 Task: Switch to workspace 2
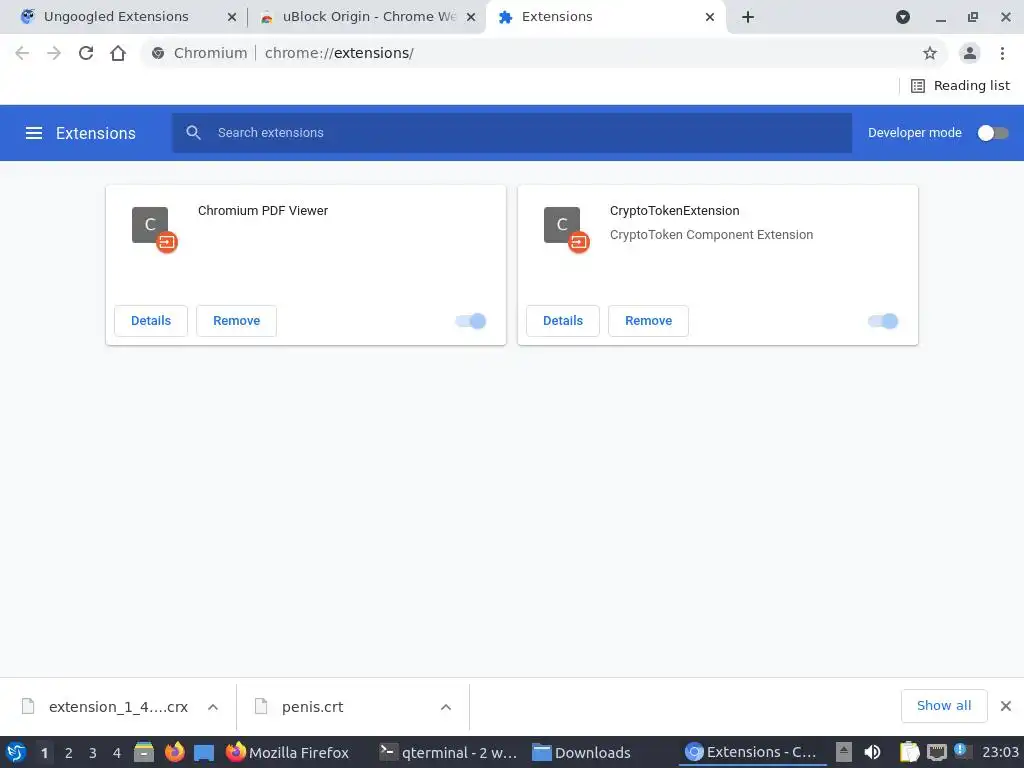pos(69,752)
